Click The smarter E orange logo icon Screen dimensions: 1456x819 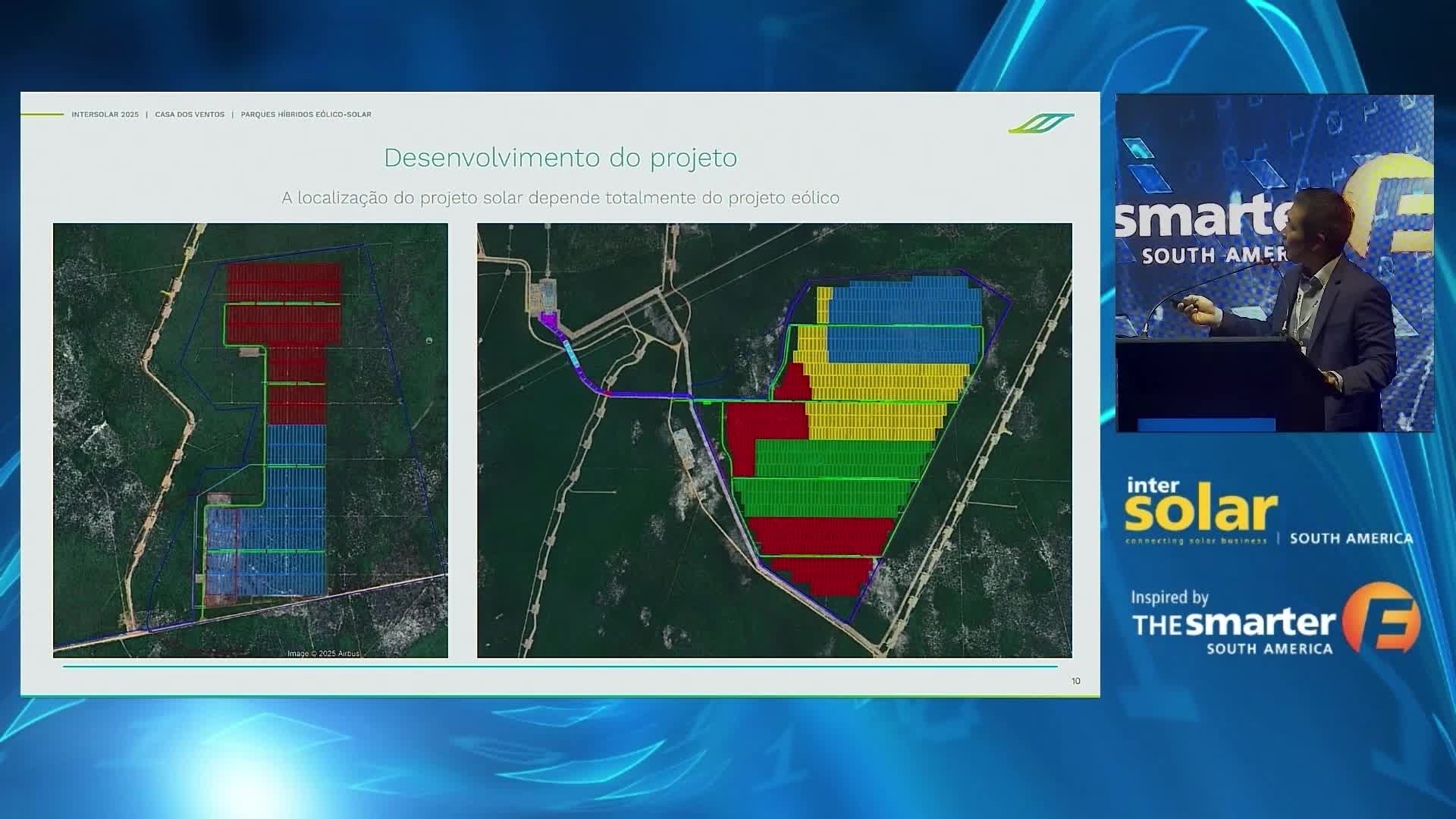pyautogui.click(x=1381, y=618)
